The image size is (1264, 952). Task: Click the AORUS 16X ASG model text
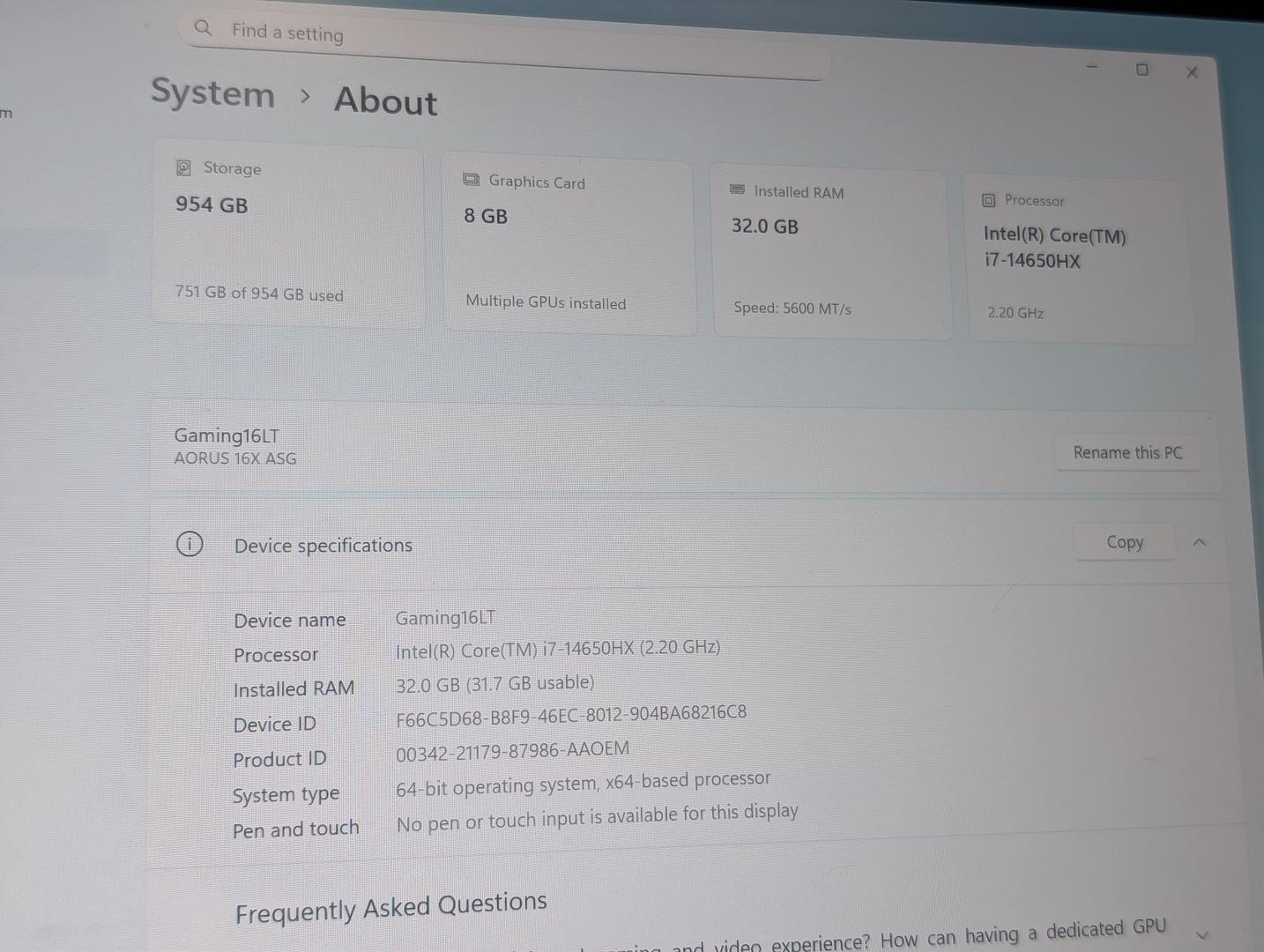pyautogui.click(x=235, y=458)
